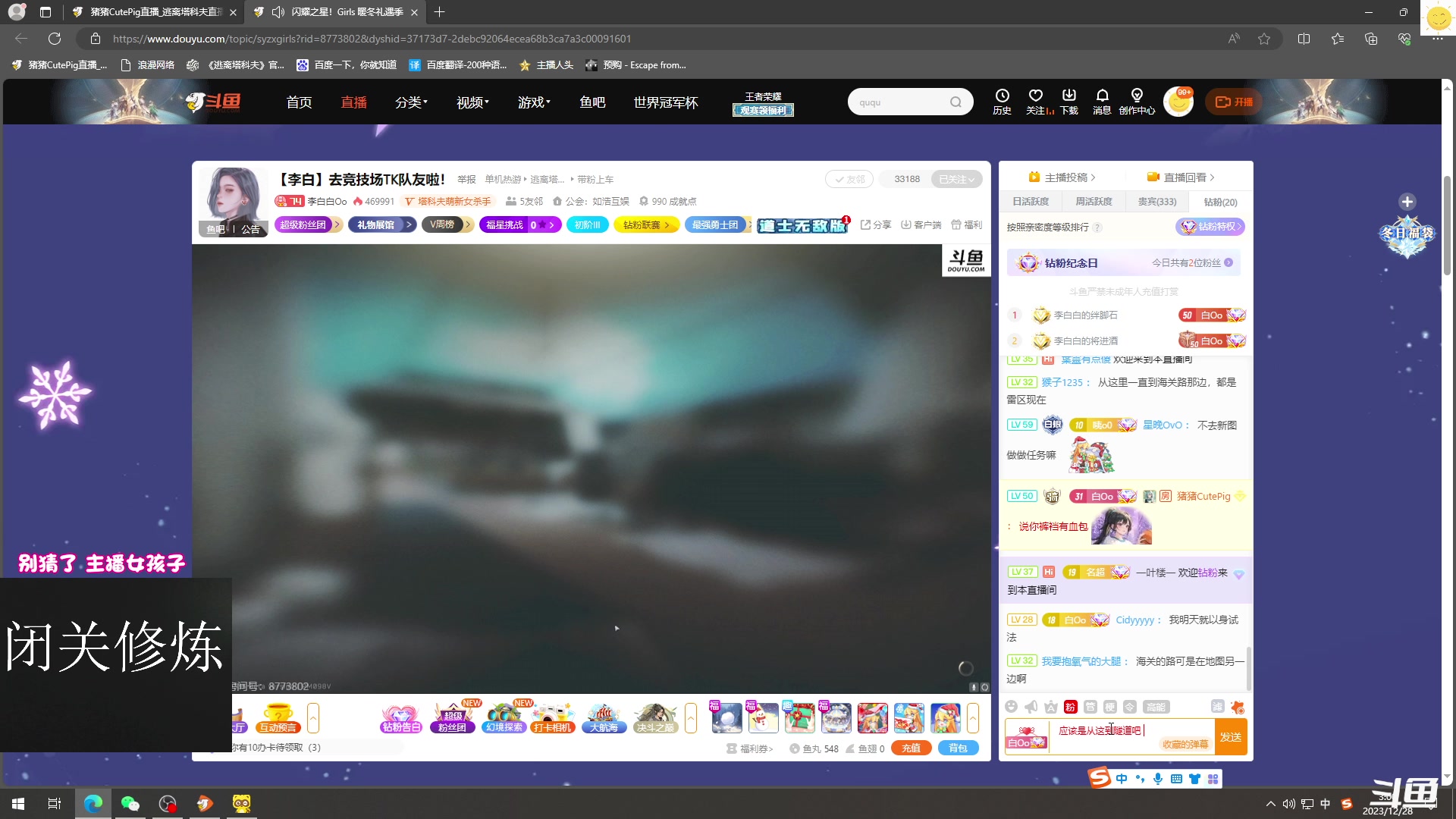
Task: Open 主播投稿 link
Action: (x=1062, y=177)
